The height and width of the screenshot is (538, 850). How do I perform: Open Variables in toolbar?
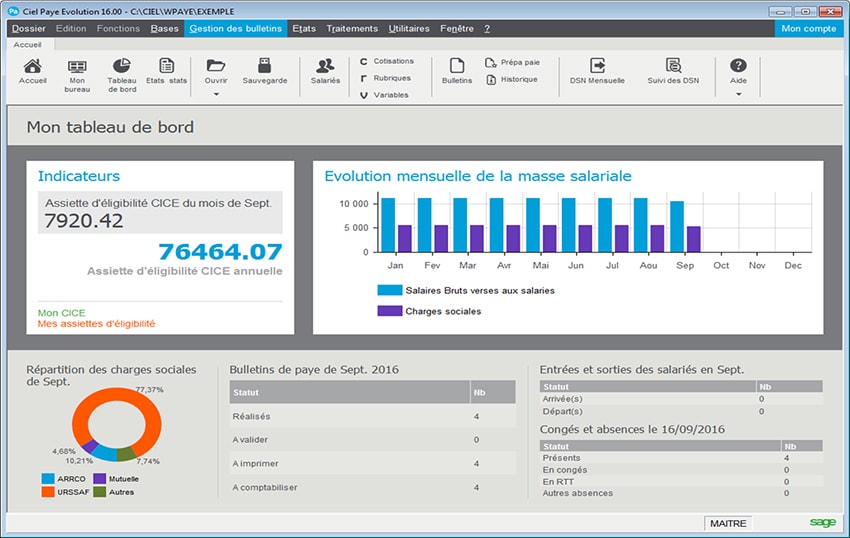[x=384, y=95]
